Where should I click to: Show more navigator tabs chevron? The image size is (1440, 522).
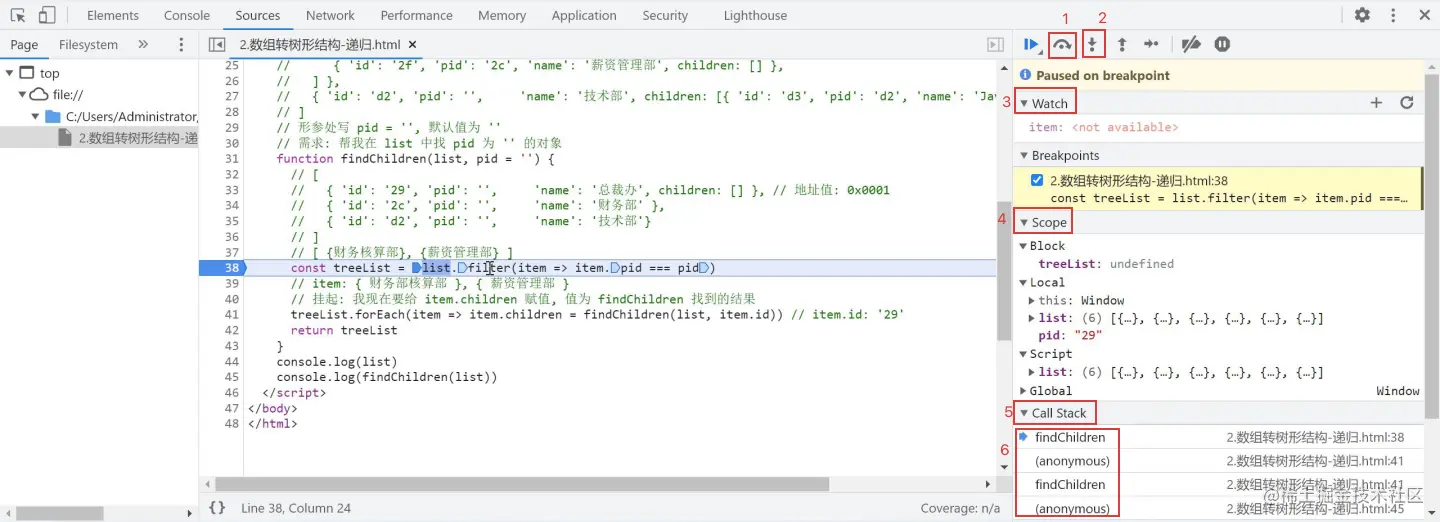[x=143, y=45]
